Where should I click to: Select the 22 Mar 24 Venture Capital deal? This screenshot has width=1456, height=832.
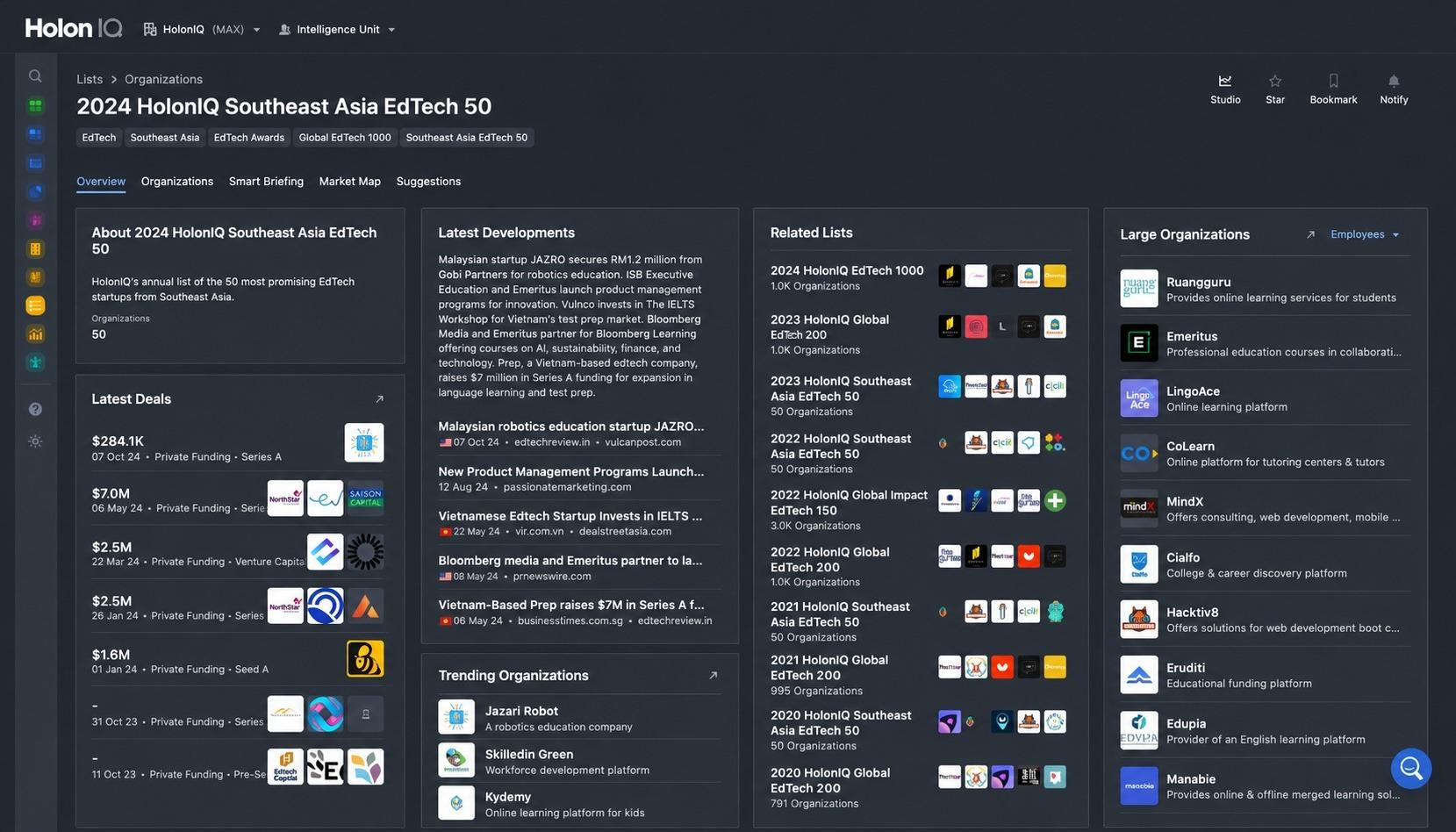238,554
